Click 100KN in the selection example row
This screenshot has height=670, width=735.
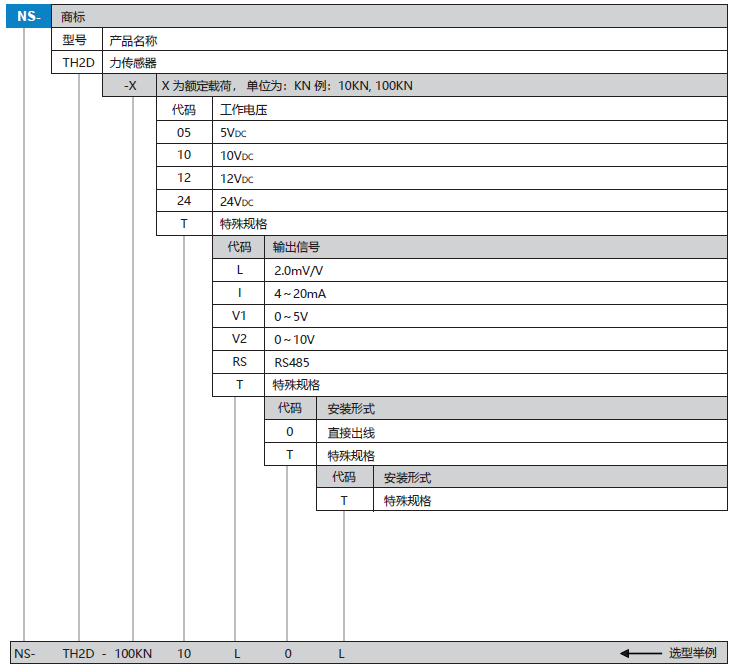pyautogui.click(x=133, y=654)
